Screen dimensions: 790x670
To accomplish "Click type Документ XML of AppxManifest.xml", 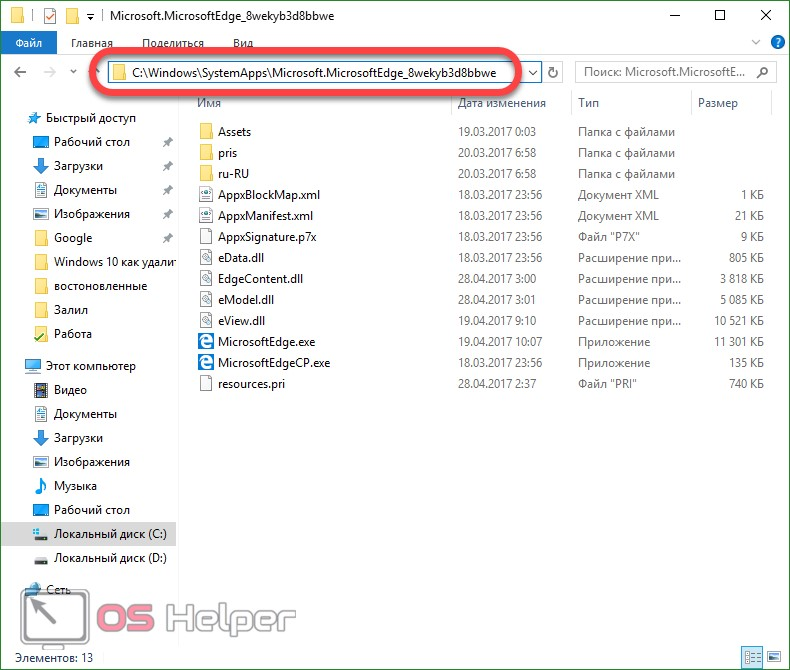I will 618,216.
